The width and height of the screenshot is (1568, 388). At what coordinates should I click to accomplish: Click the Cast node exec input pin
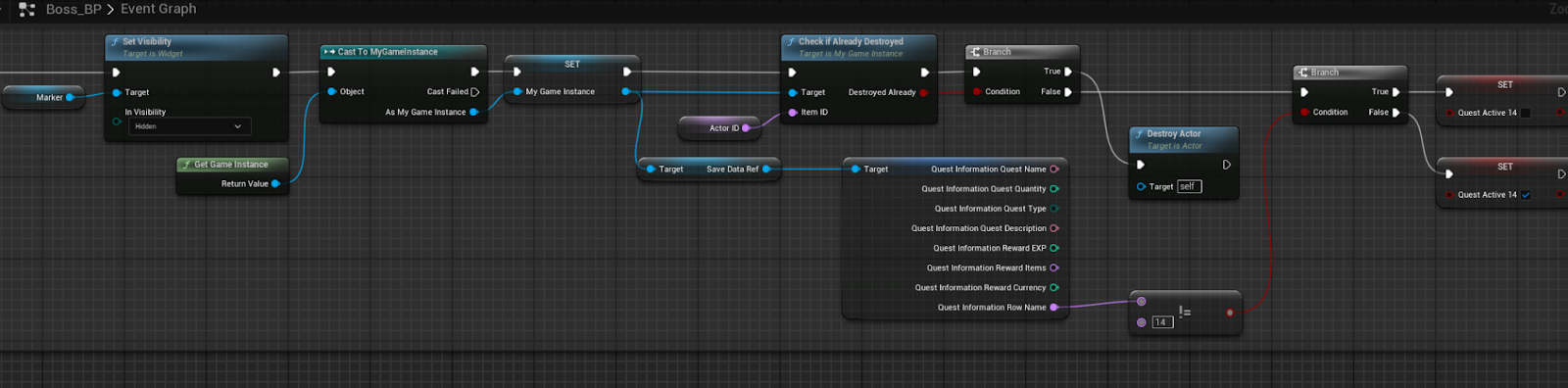(331, 73)
